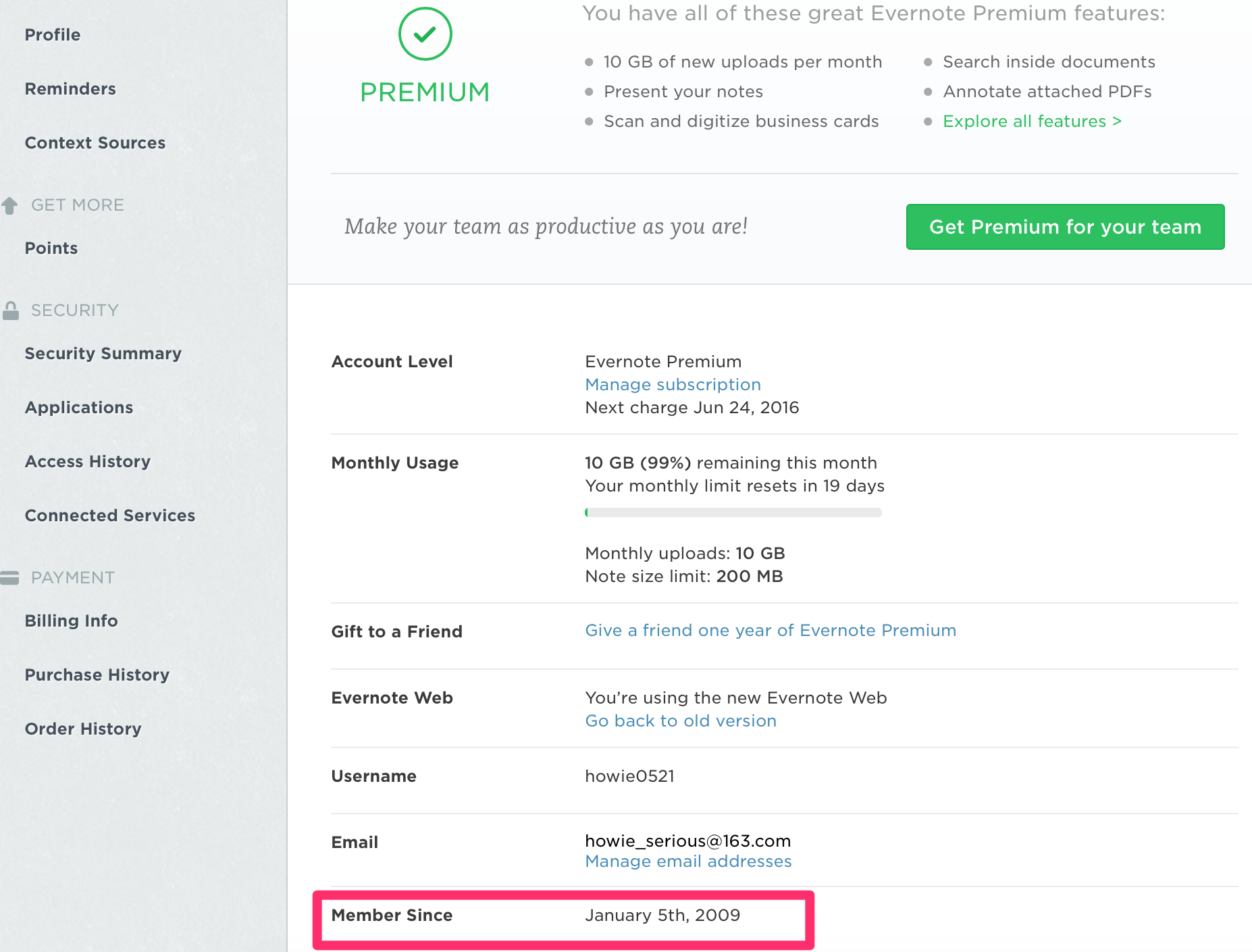Click the monthly usage progress bar

coord(733,512)
